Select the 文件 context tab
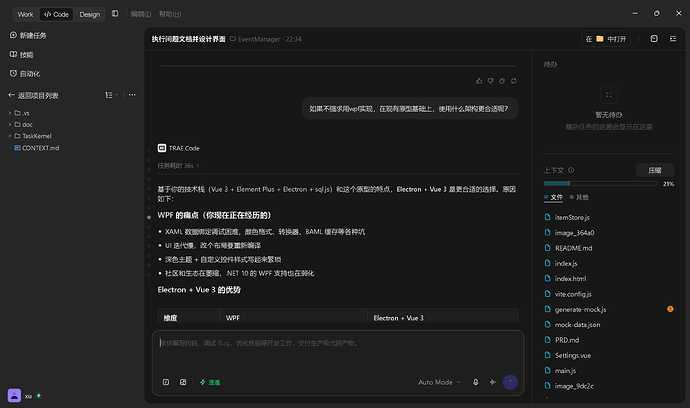690x408 pixels. coord(554,197)
